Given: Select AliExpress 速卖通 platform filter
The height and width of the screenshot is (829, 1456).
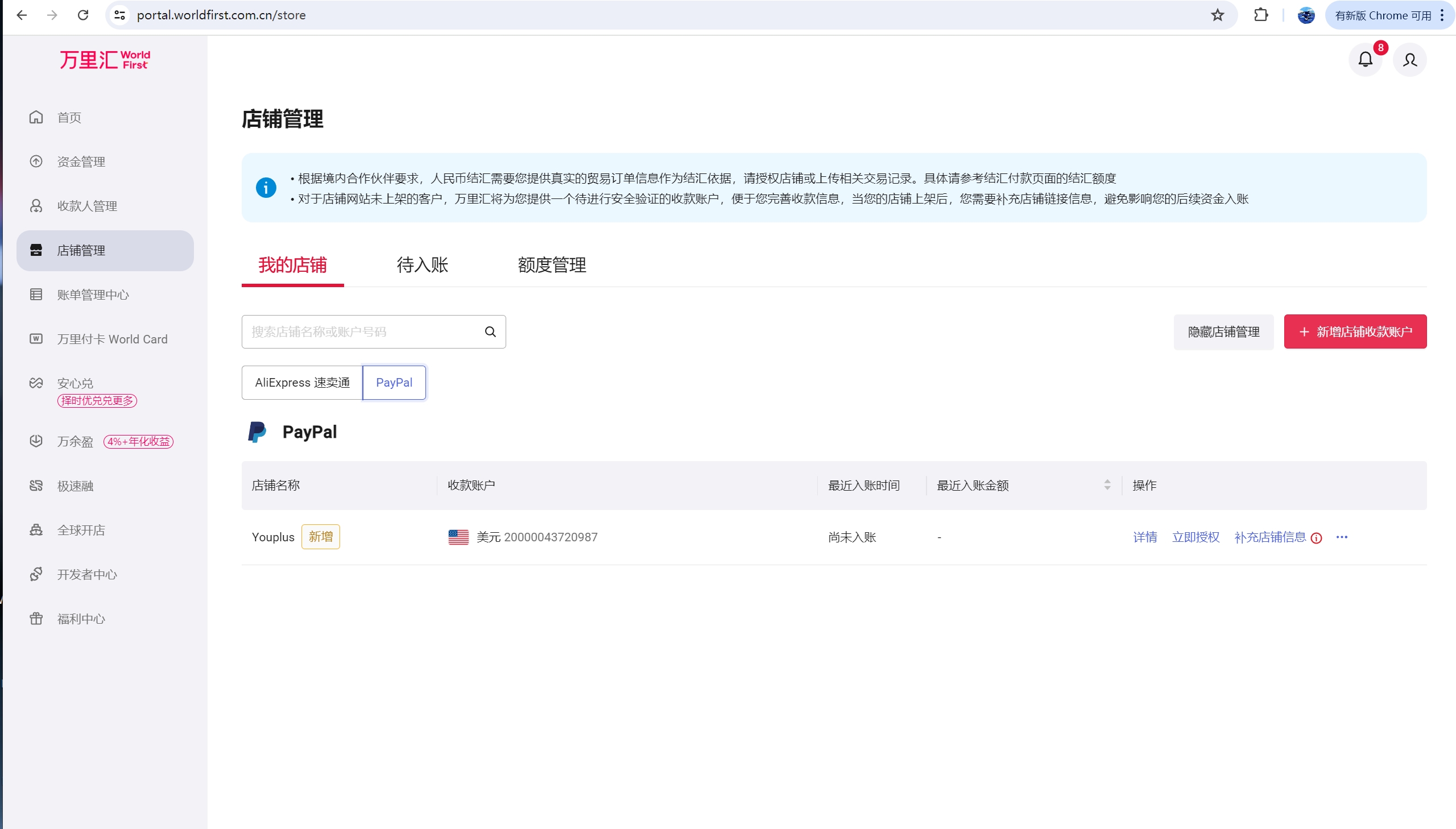Looking at the screenshot, I should click(303, 383).
